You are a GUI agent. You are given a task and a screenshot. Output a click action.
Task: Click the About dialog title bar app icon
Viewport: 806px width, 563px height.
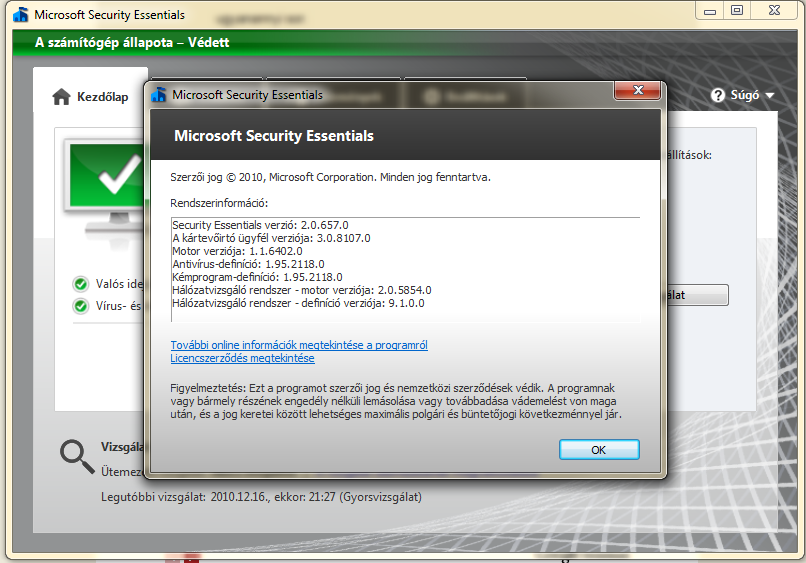click(x=159, y=95)
